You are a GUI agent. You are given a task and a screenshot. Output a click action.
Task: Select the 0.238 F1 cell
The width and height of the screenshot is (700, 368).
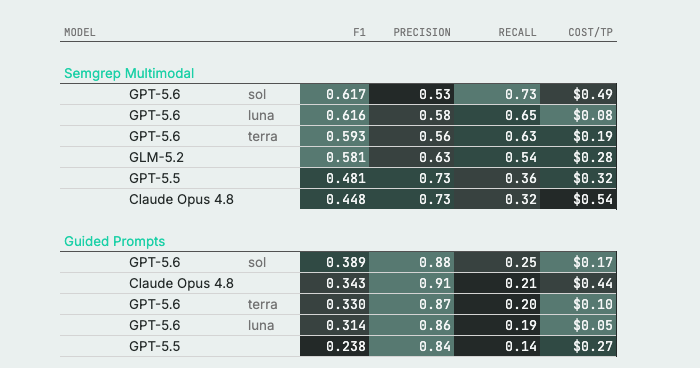click(x=334, y=346)
